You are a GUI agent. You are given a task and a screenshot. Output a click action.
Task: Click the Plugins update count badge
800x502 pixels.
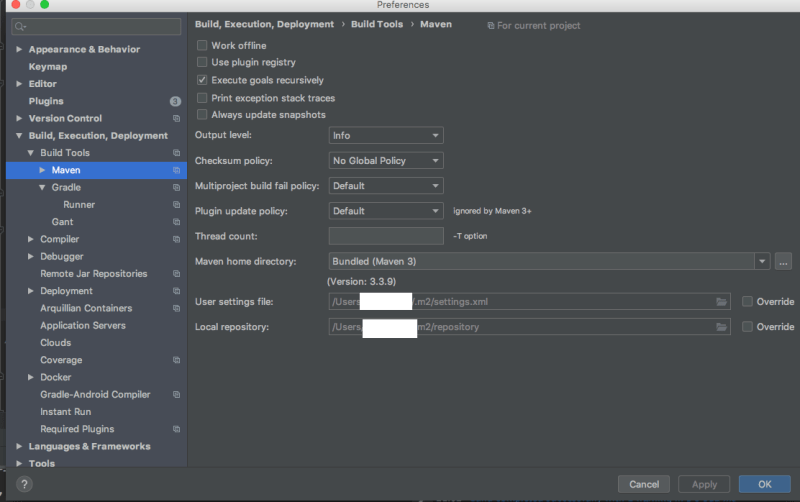point(175,101)
